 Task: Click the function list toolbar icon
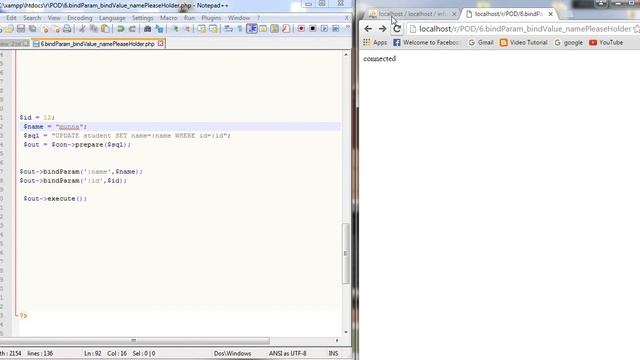286,29
